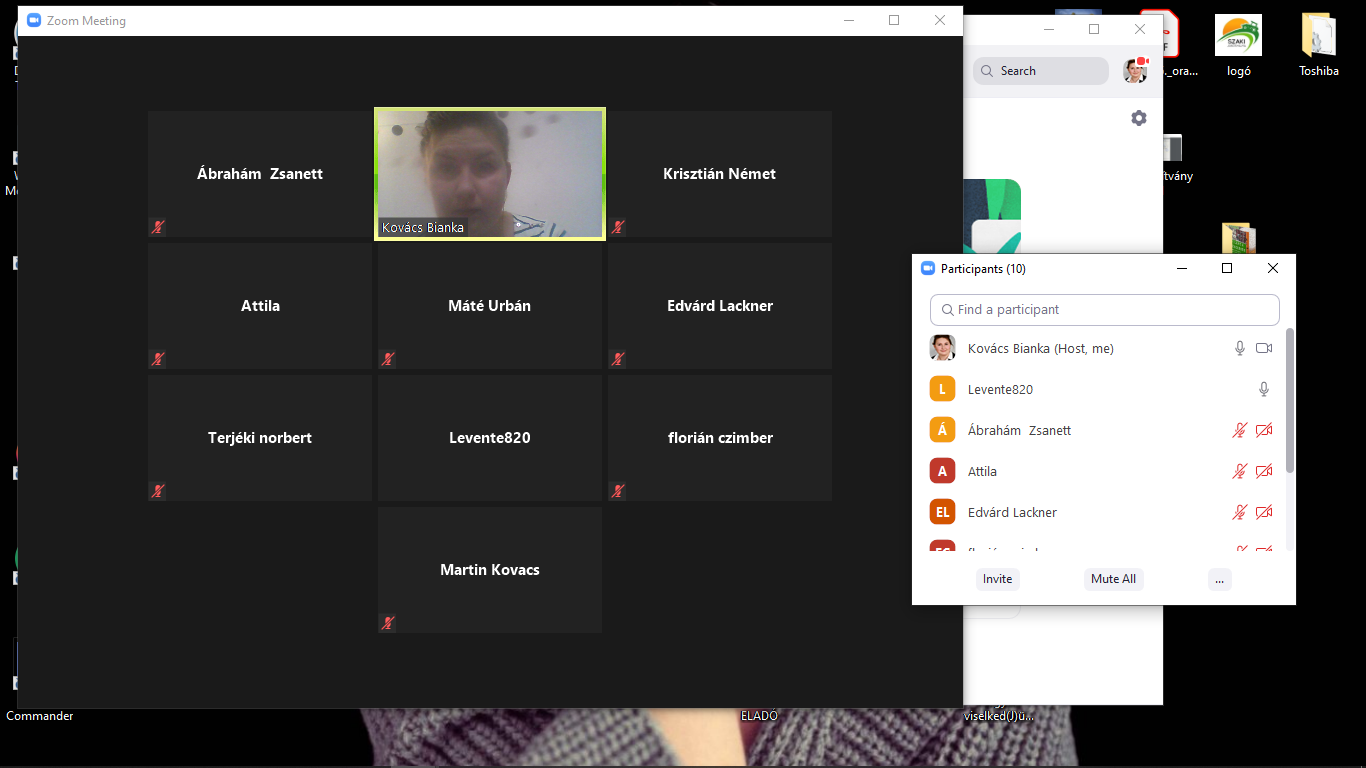Click the Find a participant field
Viewport: 1366px width, 768px height.
[1105, 310]
